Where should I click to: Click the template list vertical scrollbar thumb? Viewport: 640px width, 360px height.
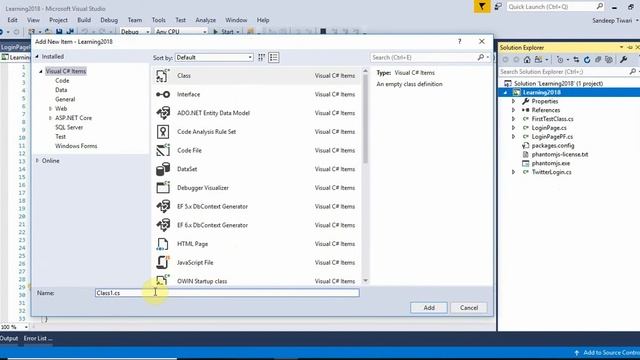(x=365, y=118)
